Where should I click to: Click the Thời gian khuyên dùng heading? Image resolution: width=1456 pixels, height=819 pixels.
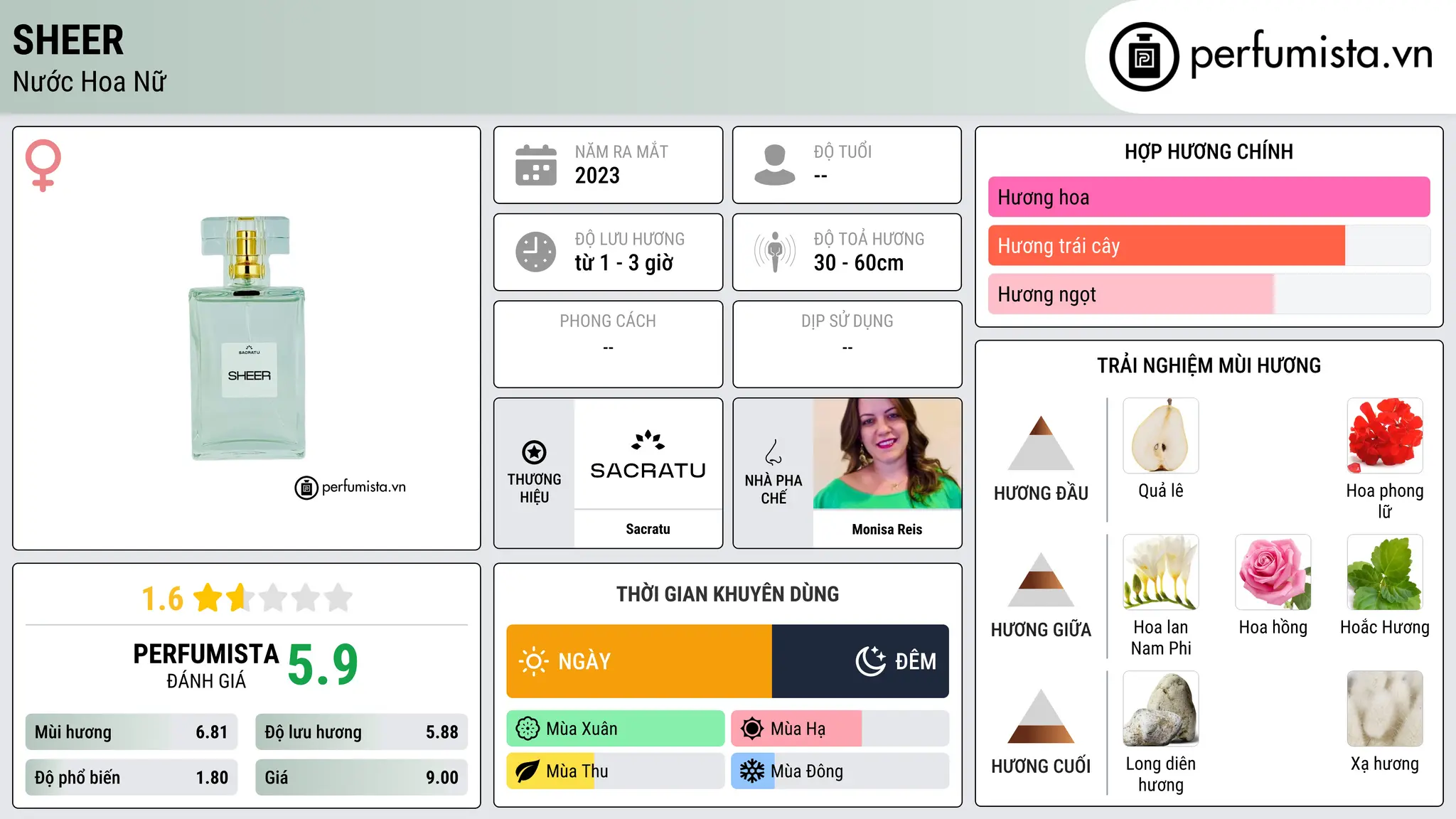click(x=728, y=594)
